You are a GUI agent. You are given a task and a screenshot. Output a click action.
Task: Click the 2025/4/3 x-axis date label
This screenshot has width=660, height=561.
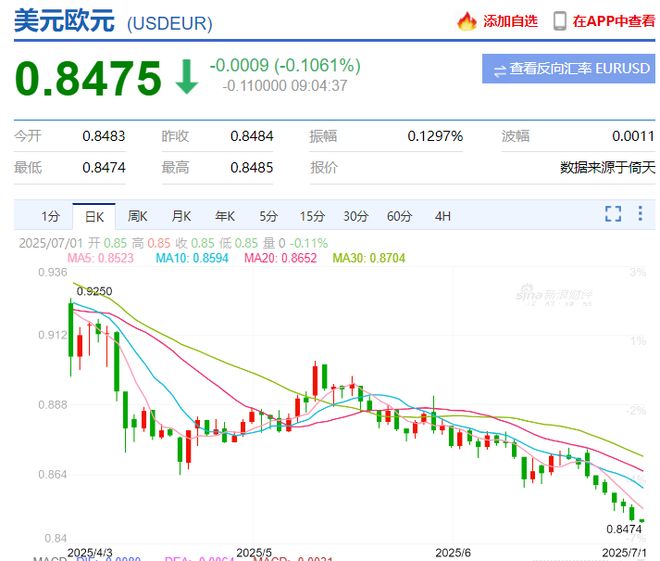[90, 552]
